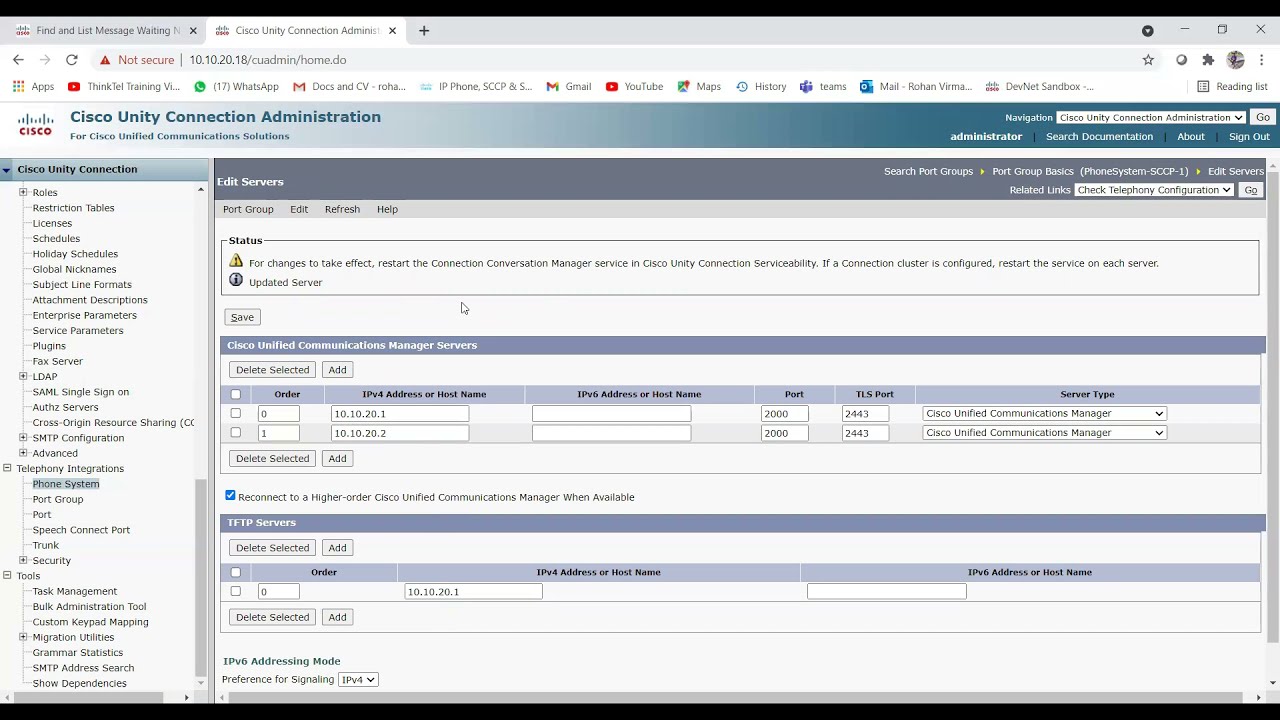This screenshot has width=1280, height=720.
Task: Check the box for server 10.10.20.1 order 0
Action: click(236, 413)
